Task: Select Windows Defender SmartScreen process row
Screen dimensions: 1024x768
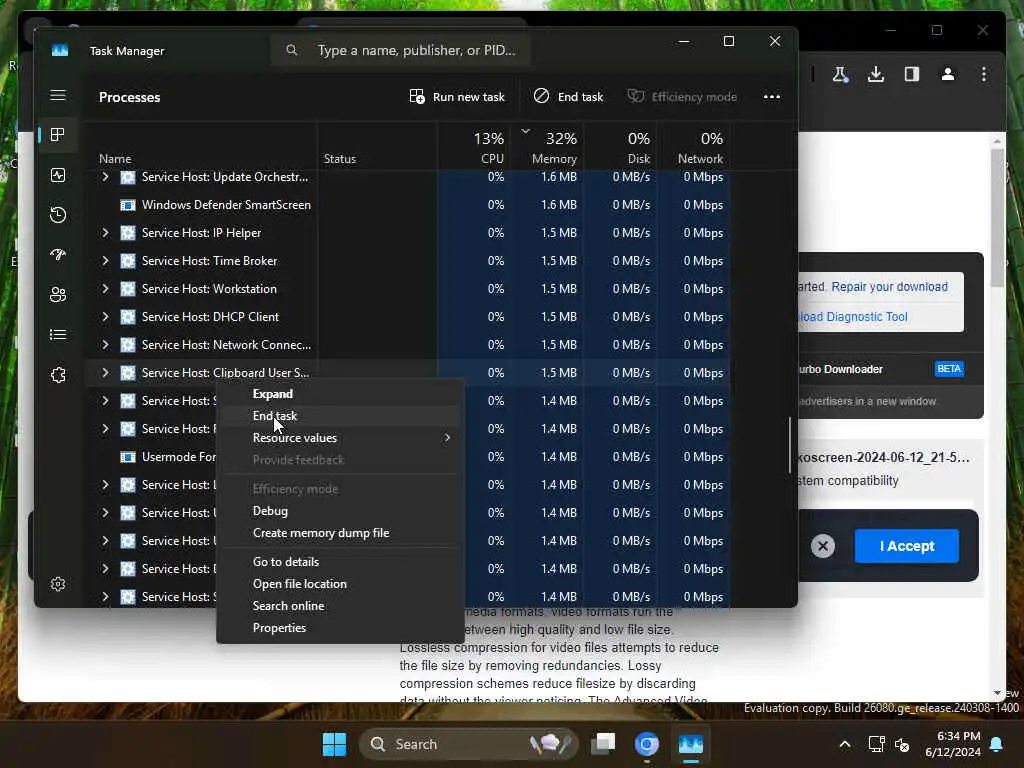Action: point(408,205)
